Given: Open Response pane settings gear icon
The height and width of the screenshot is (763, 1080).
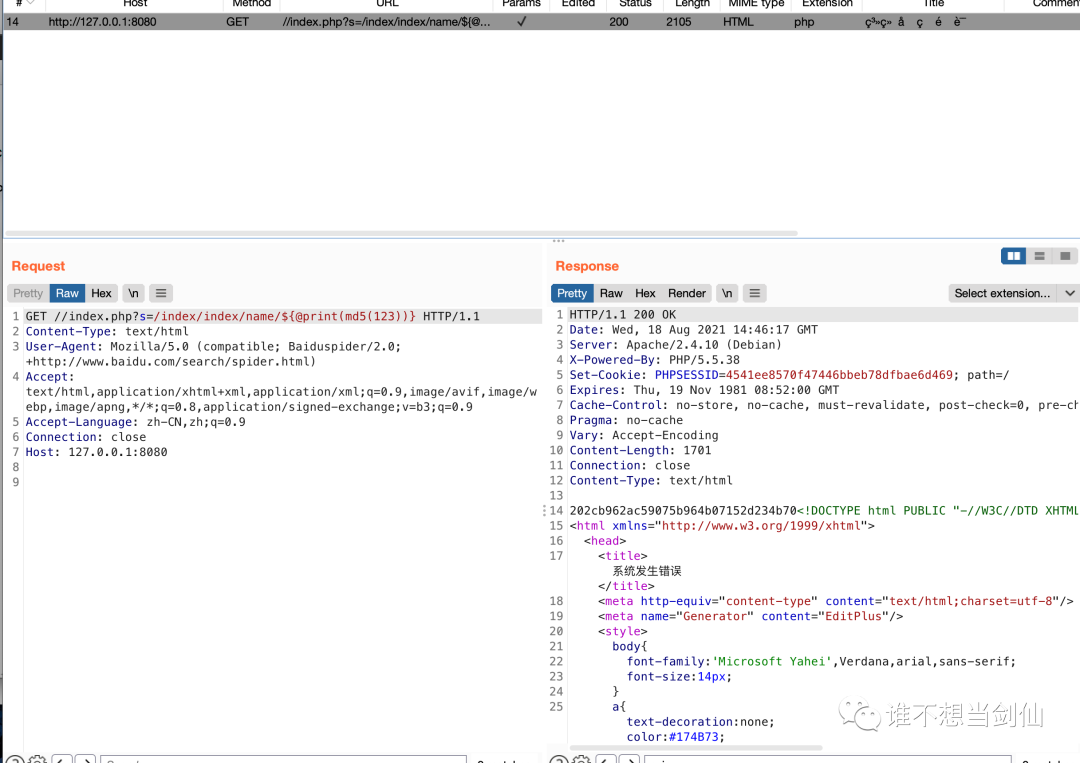Looking at the screenshot, I should pos(581,759).
